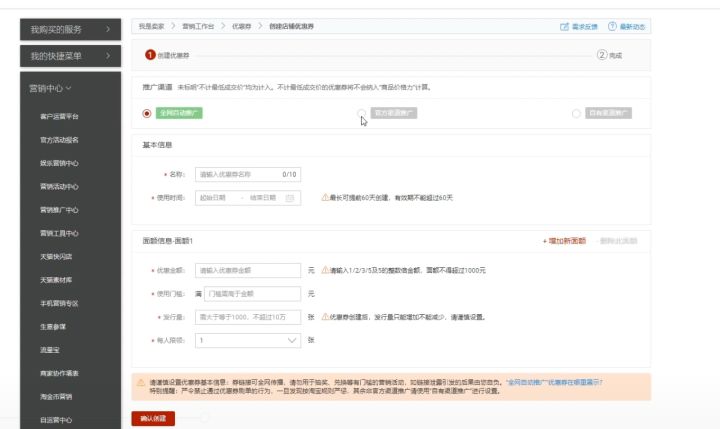This screenshot has width=720, height=429.
Task: Open 天猫素材库 in sidebar
Action: [56, 280]
